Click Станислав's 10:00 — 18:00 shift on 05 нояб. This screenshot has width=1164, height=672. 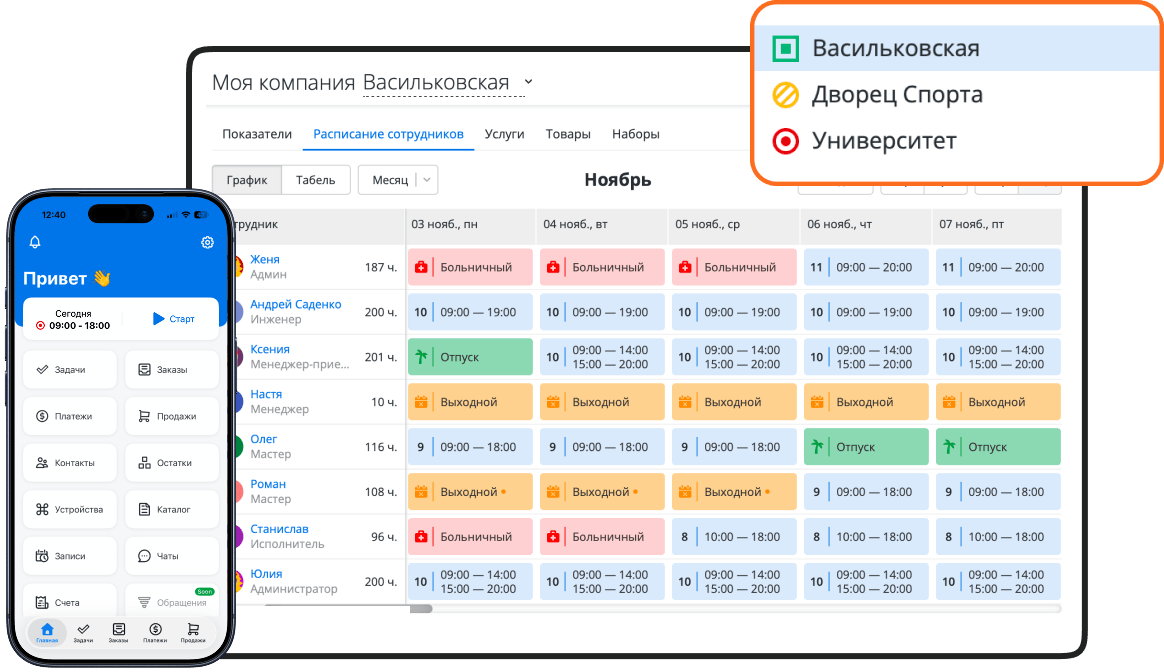tap(734, 537)
